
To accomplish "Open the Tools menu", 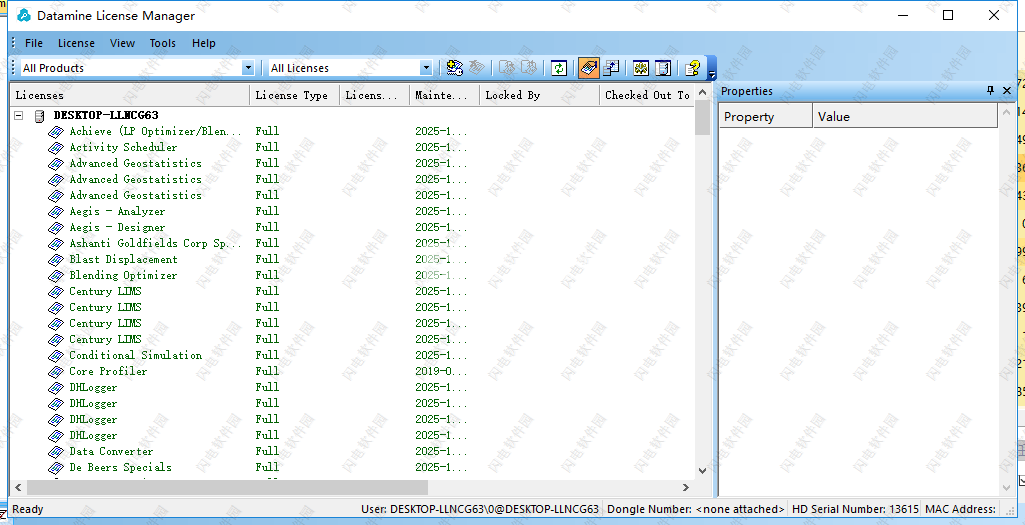I will (163, 43).
